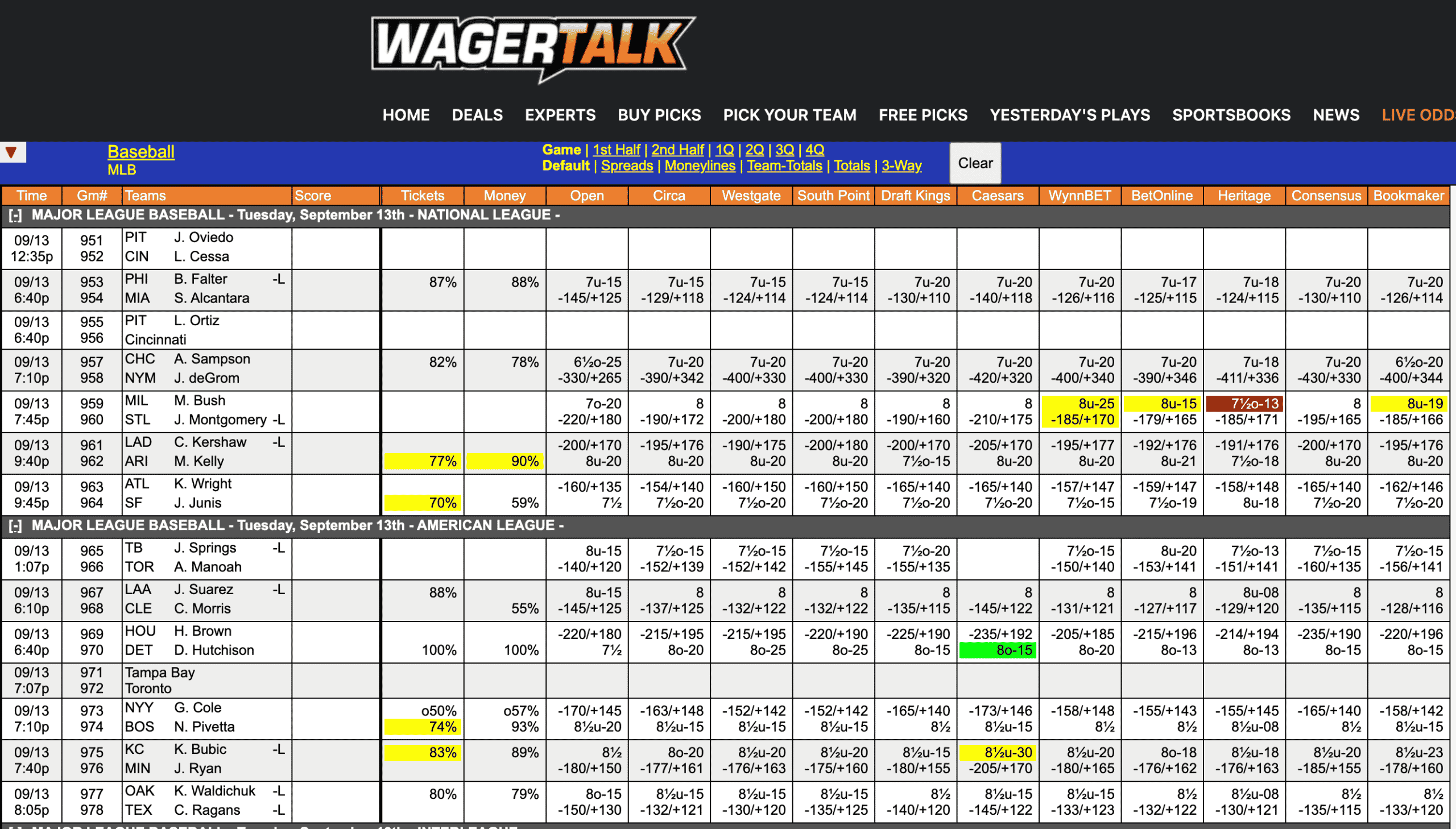
Task: Go to the NEWS section
Action: (x=1336, y=115)
